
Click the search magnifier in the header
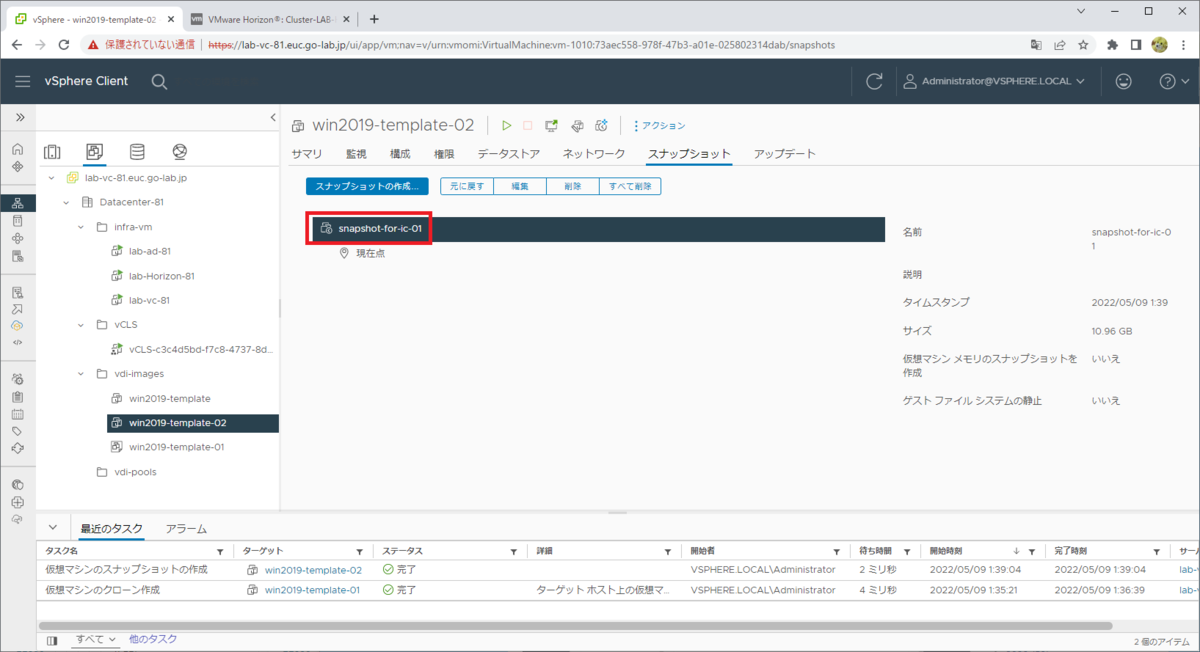pos(159,81)
